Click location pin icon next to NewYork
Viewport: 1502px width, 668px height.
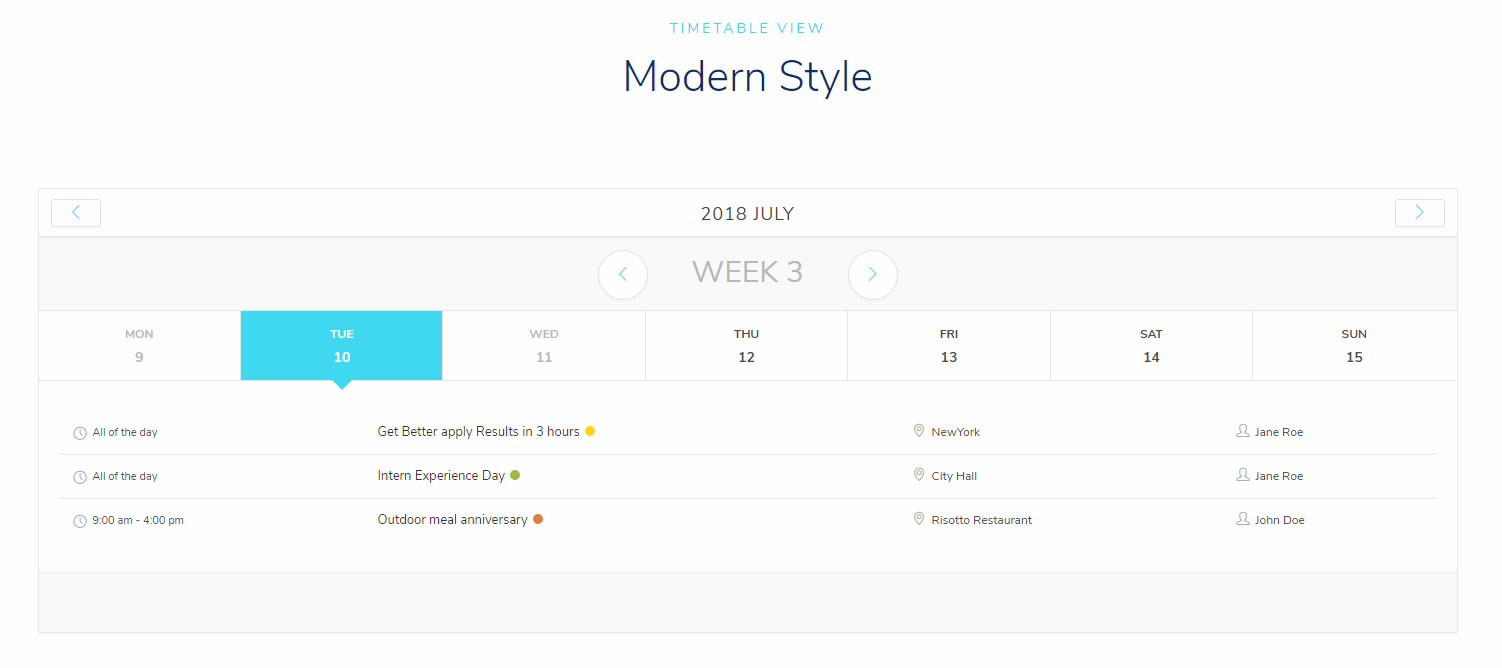tap(919, 431)
